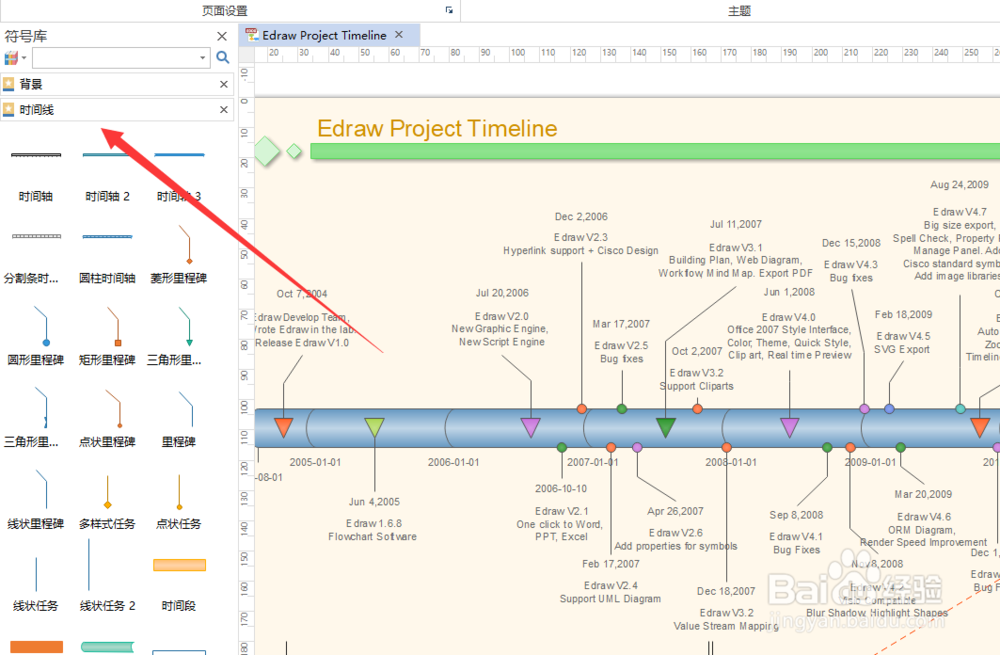This screenshot has height=655, width=1000.
Task: Click the 页面设置 ribbon group label
Action: tap(224, 11)
